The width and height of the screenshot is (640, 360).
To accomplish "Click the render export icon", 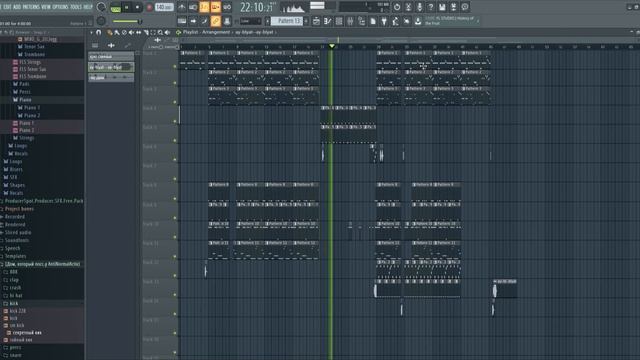I will pos(453,7).
